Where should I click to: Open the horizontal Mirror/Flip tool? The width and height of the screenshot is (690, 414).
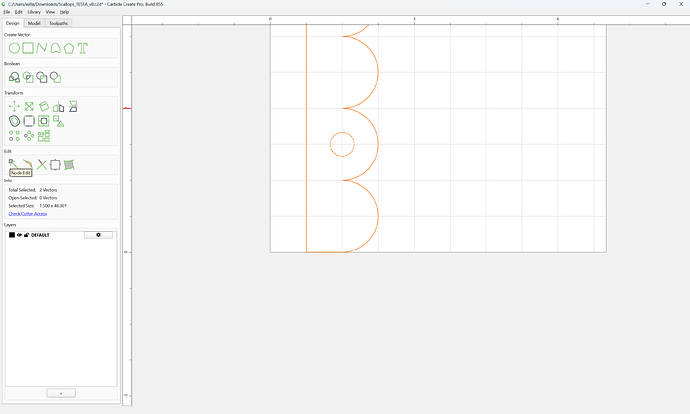(59, 106)
